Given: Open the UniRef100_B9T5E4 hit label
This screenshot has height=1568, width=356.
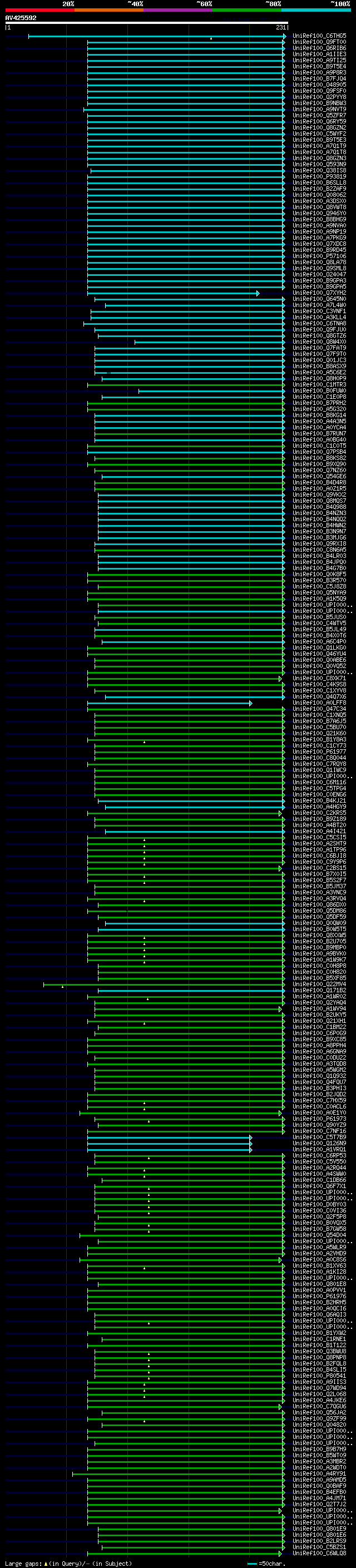Looking at the screenshot, I should pyautogui.click(x=319, y=67).
